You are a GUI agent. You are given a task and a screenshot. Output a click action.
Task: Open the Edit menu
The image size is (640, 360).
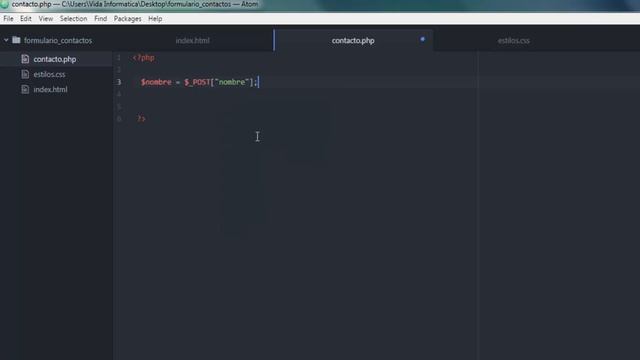[26, 19]
